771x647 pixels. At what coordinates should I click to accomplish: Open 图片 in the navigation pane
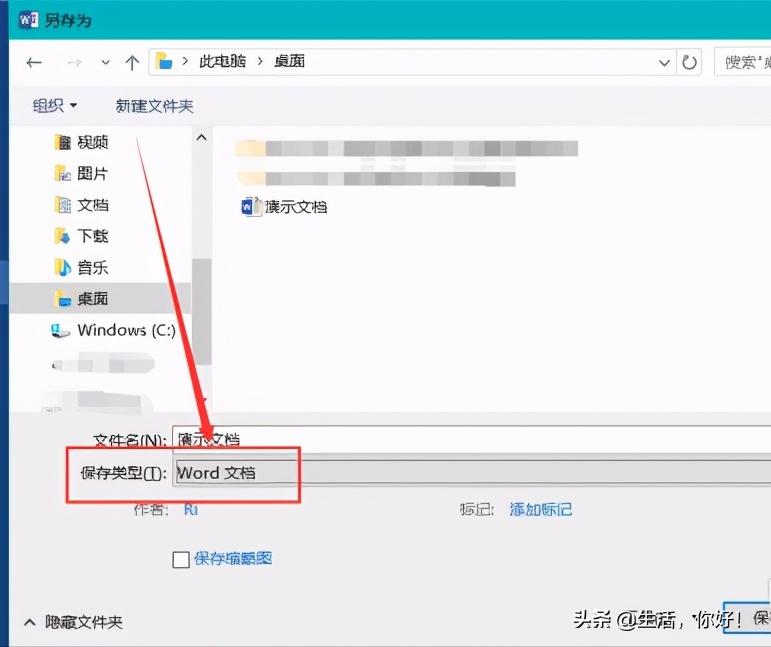click(x=81, y=173)
